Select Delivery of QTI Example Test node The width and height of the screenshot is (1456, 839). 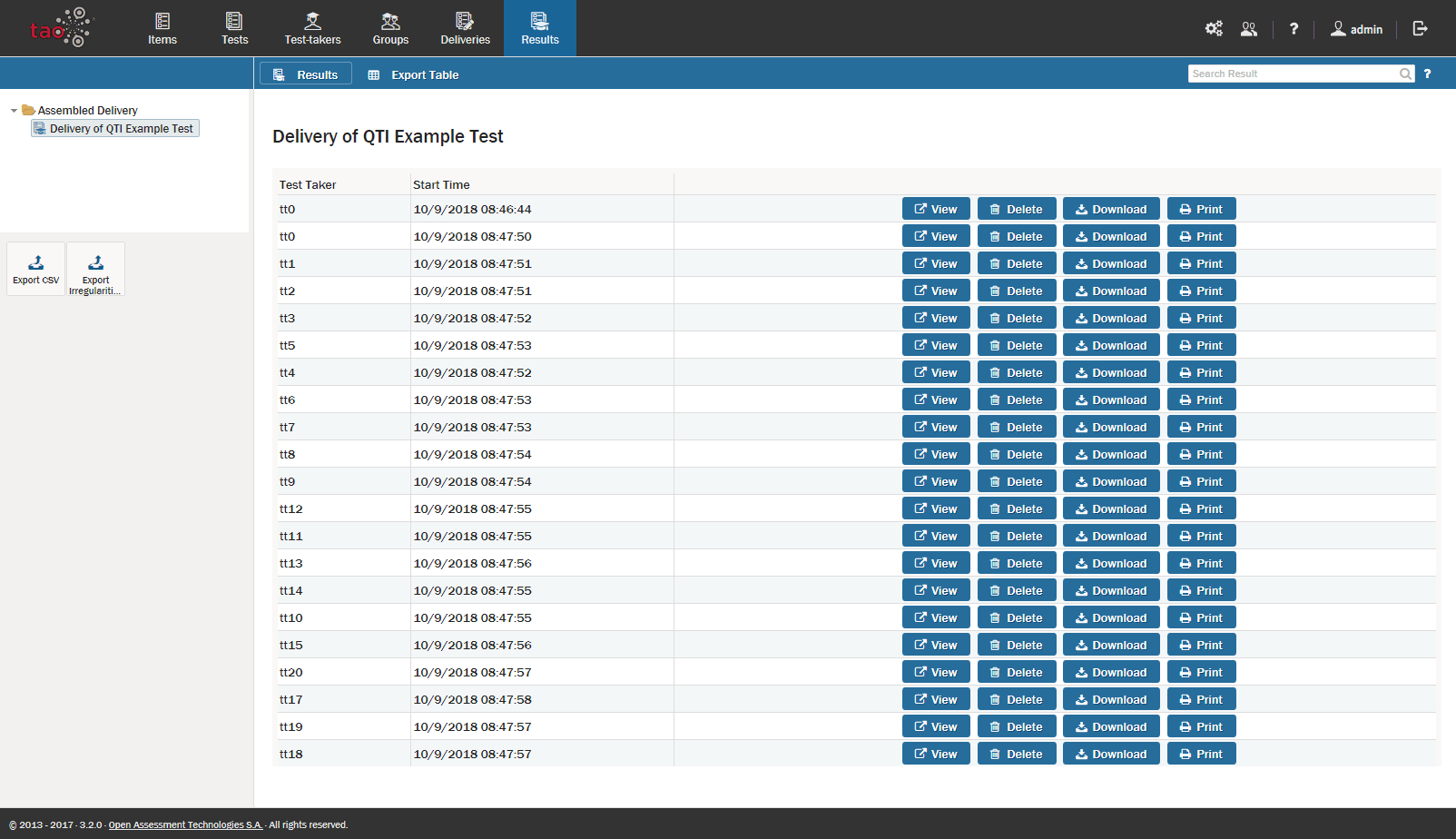(121, 129)
